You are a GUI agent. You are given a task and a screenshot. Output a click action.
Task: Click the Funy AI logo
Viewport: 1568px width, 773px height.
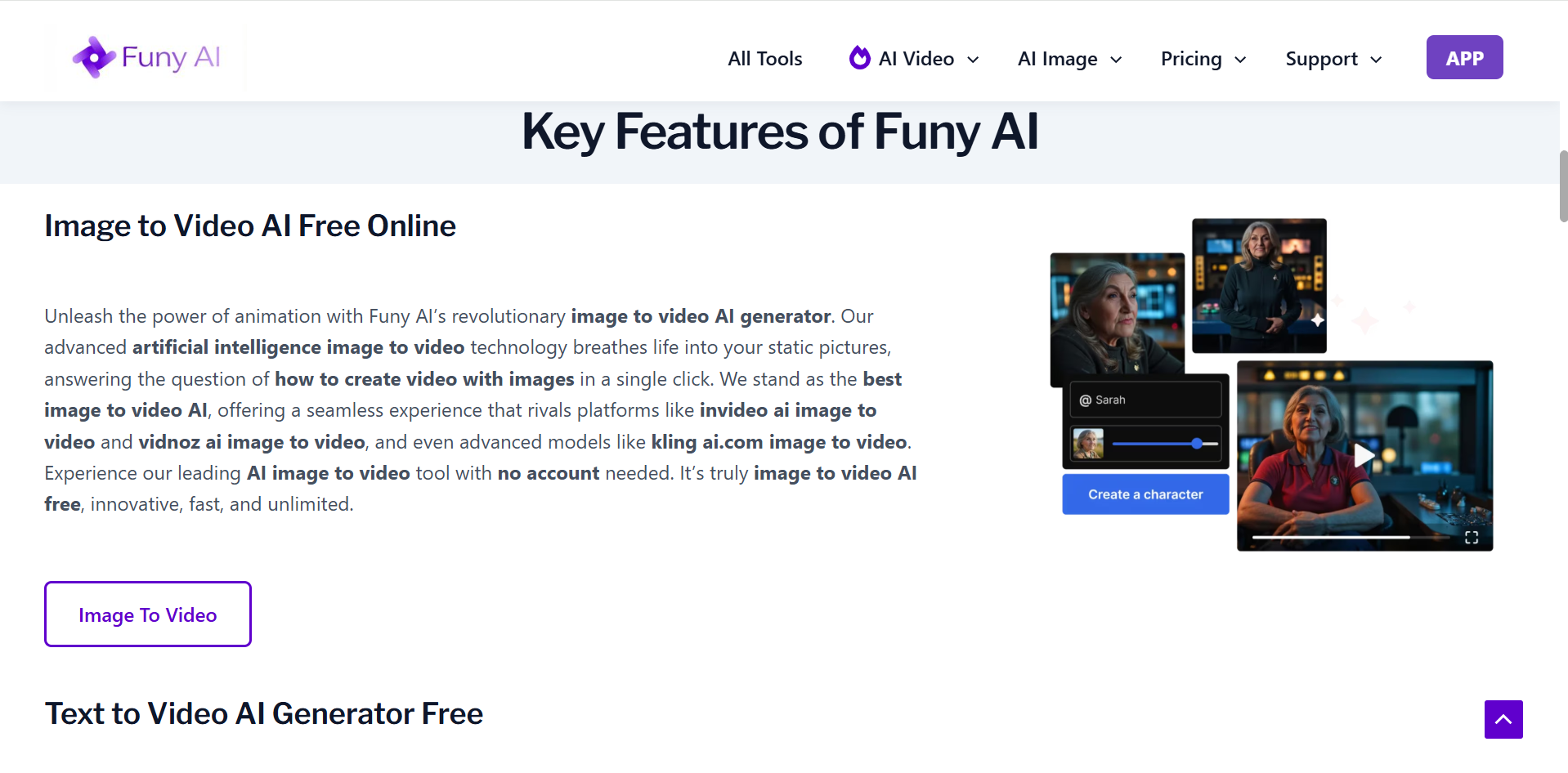click(x=147, y=57)
